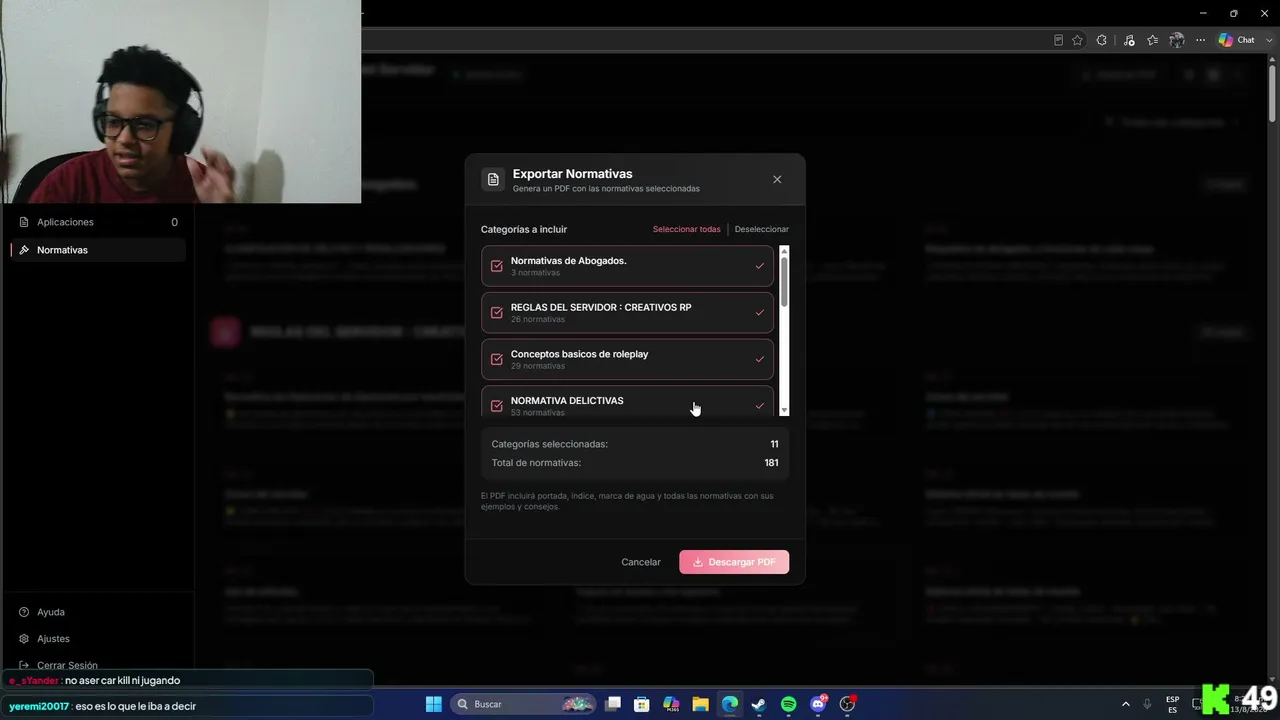Open File Explorer from the taskbar

[x=700, y=704]
